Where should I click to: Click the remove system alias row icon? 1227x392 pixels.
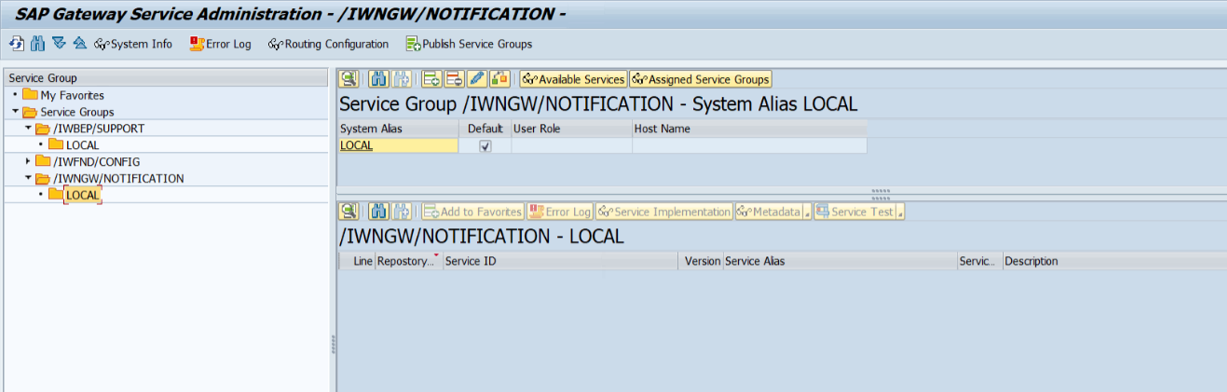point(454,79)
